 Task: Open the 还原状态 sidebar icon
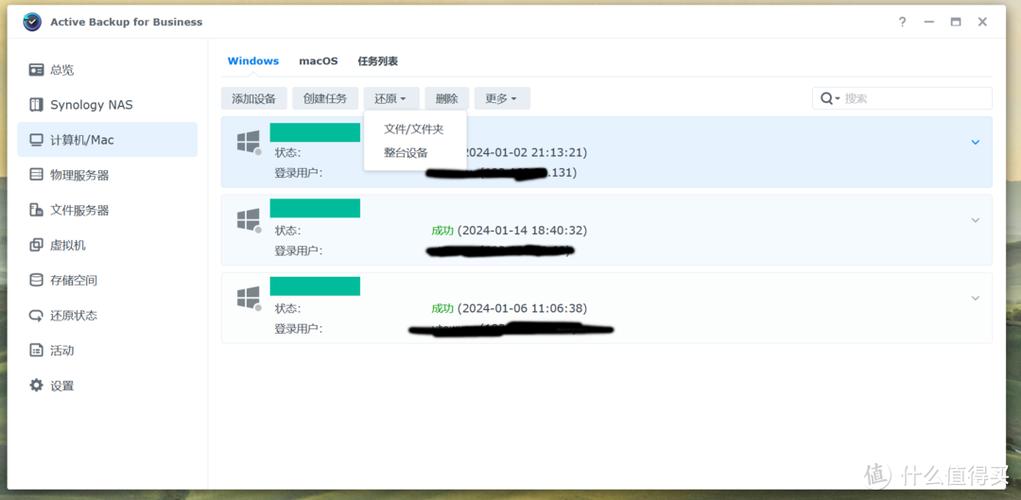(x=36, y=316)
